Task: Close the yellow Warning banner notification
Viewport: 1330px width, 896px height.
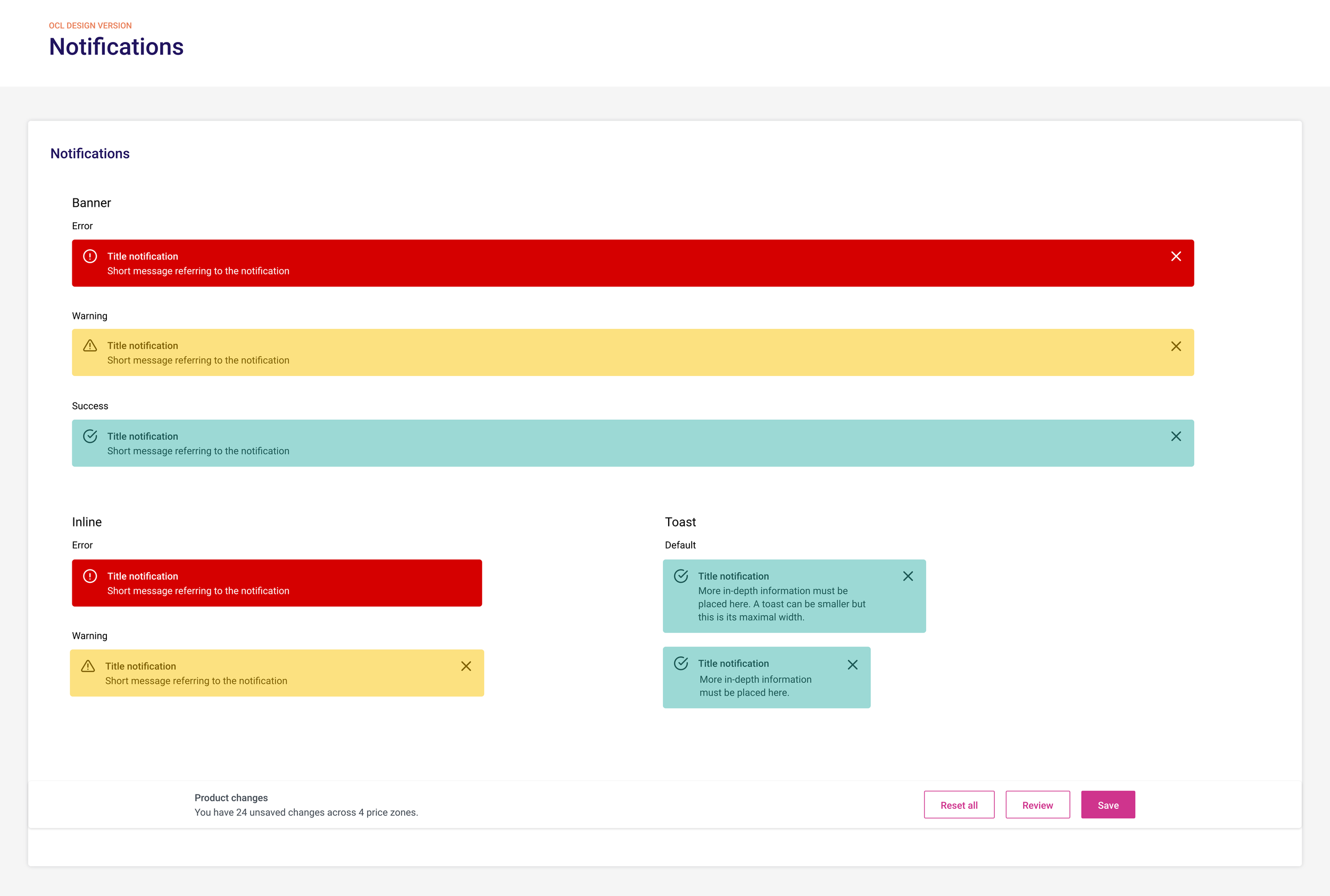Action: pos(1176,346)
